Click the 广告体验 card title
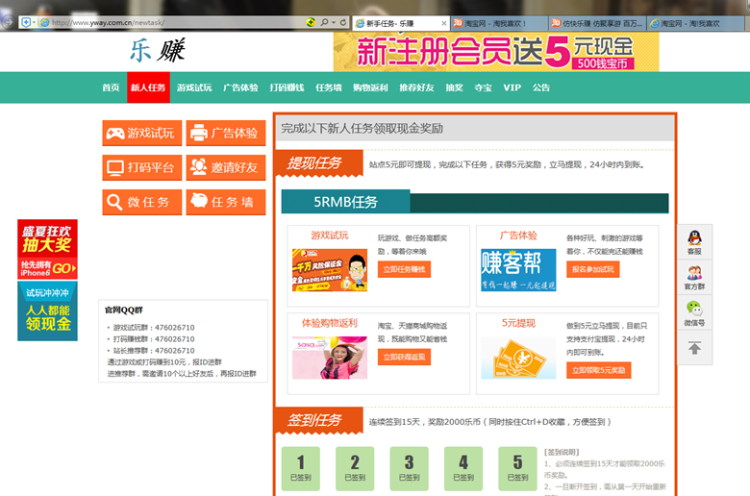 pyautogui.click(x=518, y=235)
